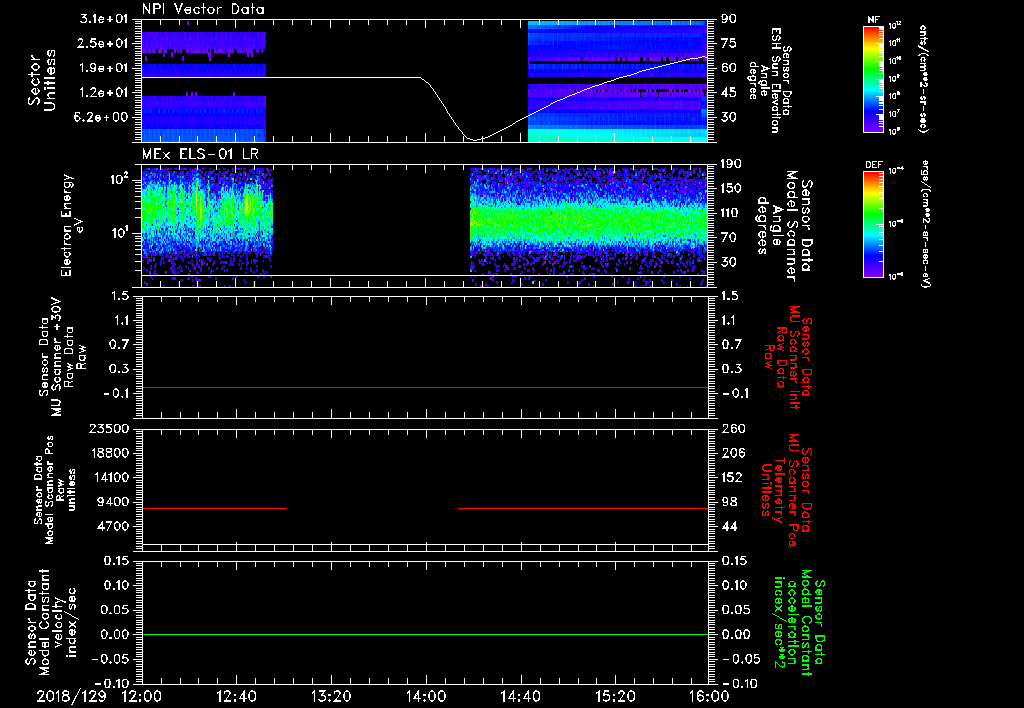Click the 'Sector Unitless' axis label
1024x708 pixels.
point(42,80)
